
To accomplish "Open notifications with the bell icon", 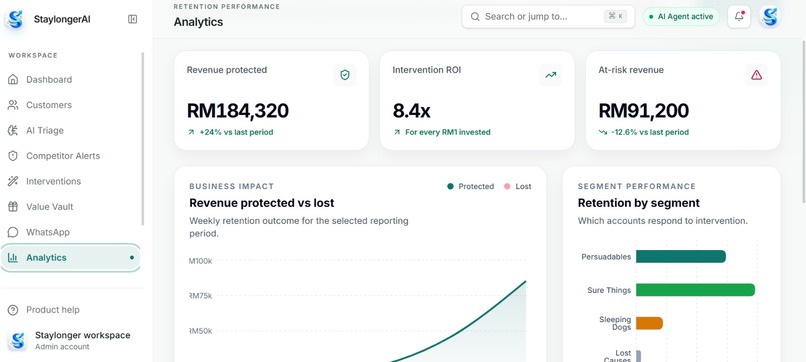I will pos(739,16).
